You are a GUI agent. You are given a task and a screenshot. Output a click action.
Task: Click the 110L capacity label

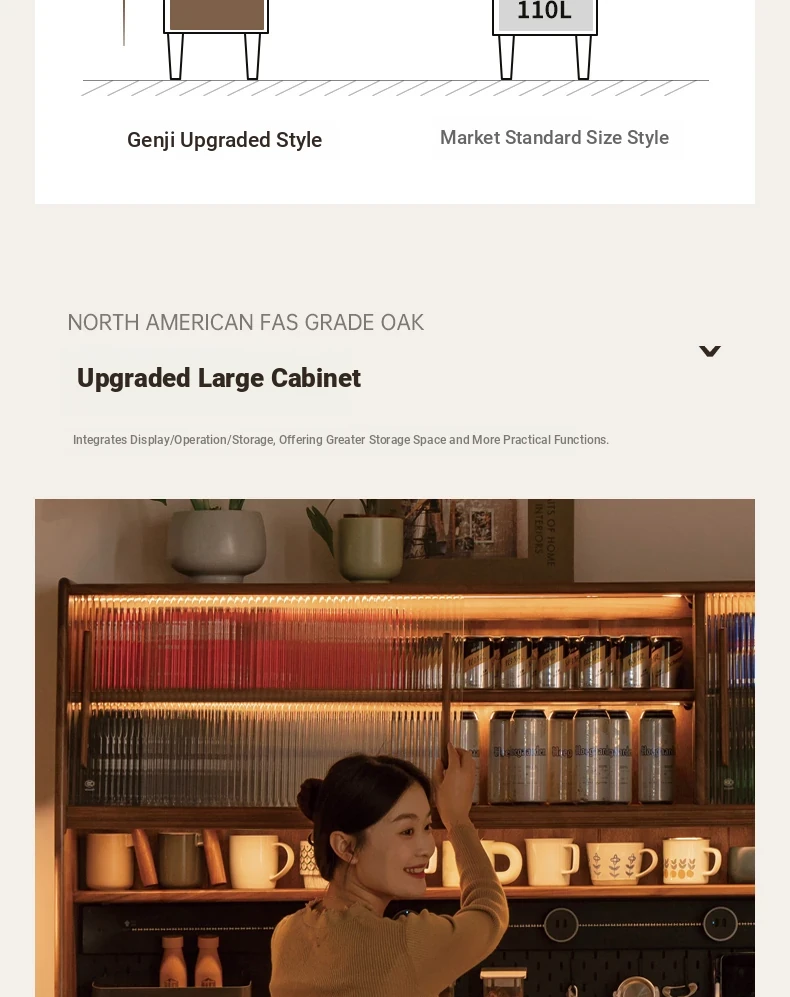click(x=544, y=11)
